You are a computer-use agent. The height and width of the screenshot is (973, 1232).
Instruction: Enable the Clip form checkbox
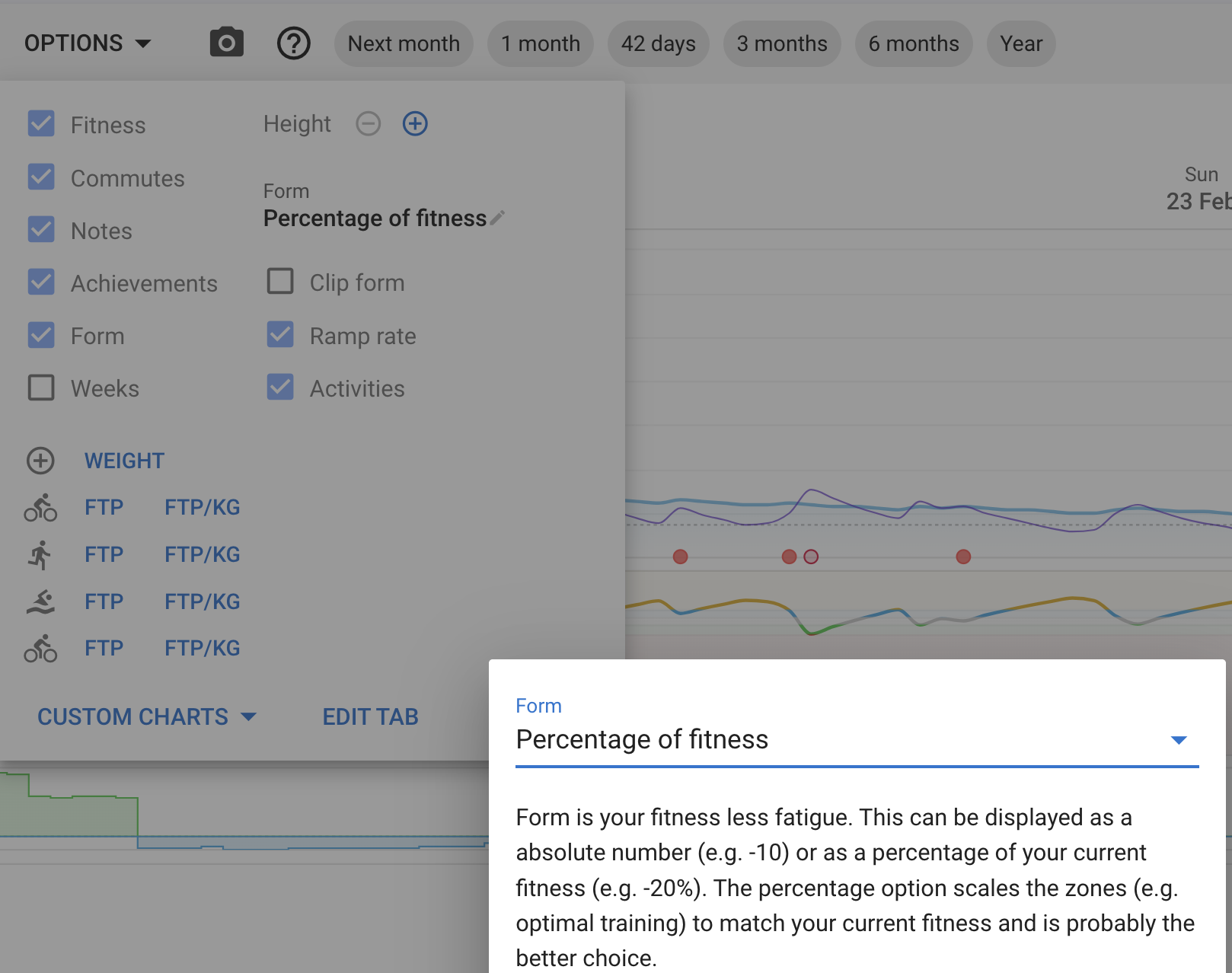point(280,281)
